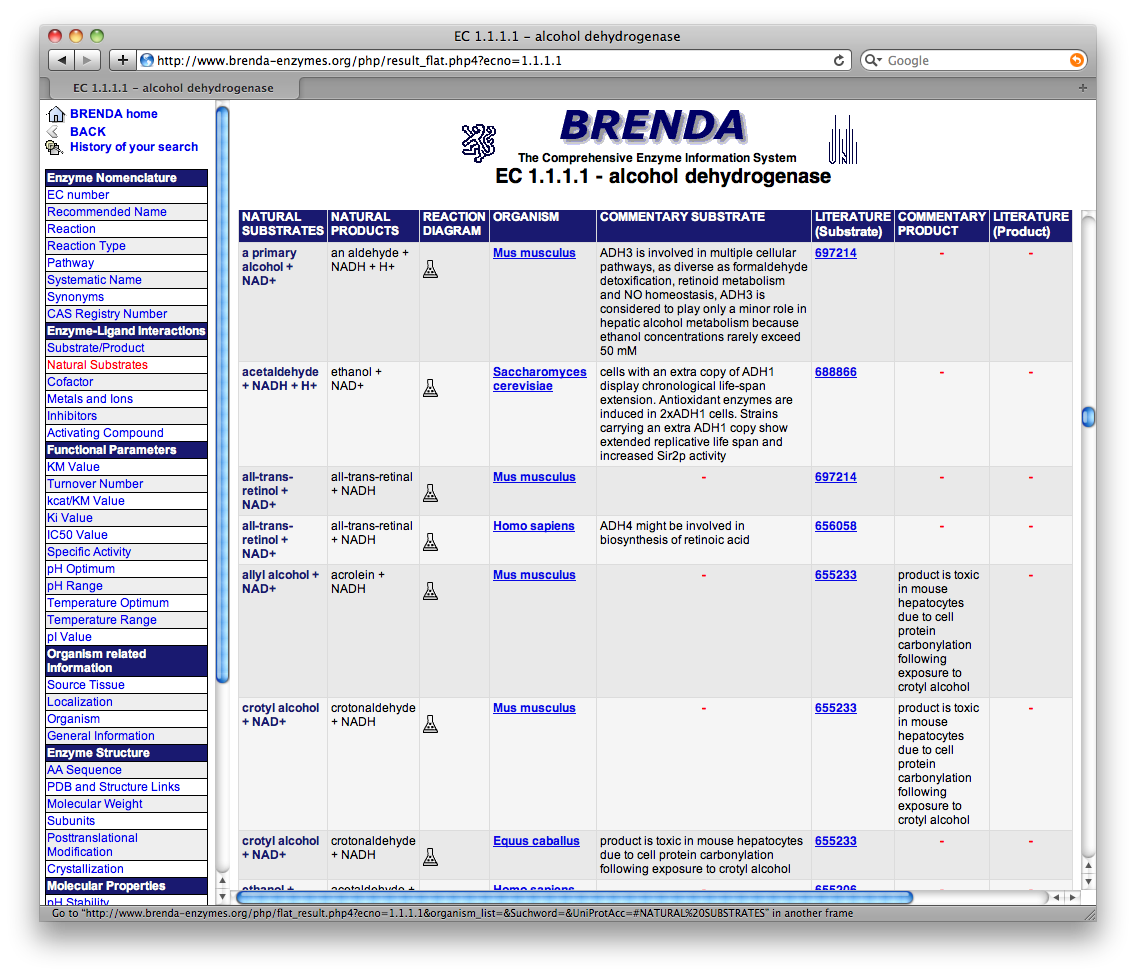Go to Recommended Name section
The width and height of the screenshot is (1136, 976).
(106, 212)
